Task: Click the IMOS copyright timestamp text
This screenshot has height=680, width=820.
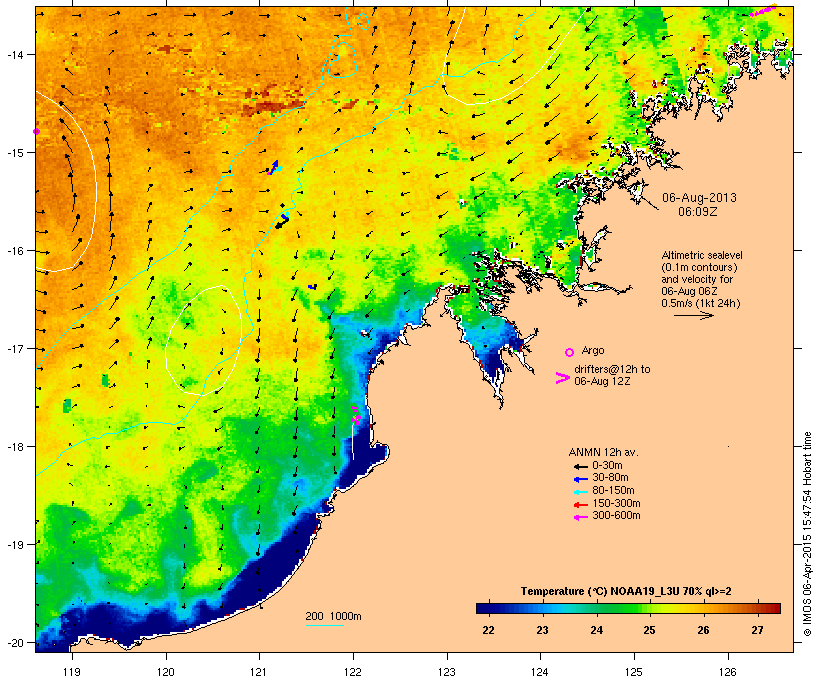Action: pos(807,534)
